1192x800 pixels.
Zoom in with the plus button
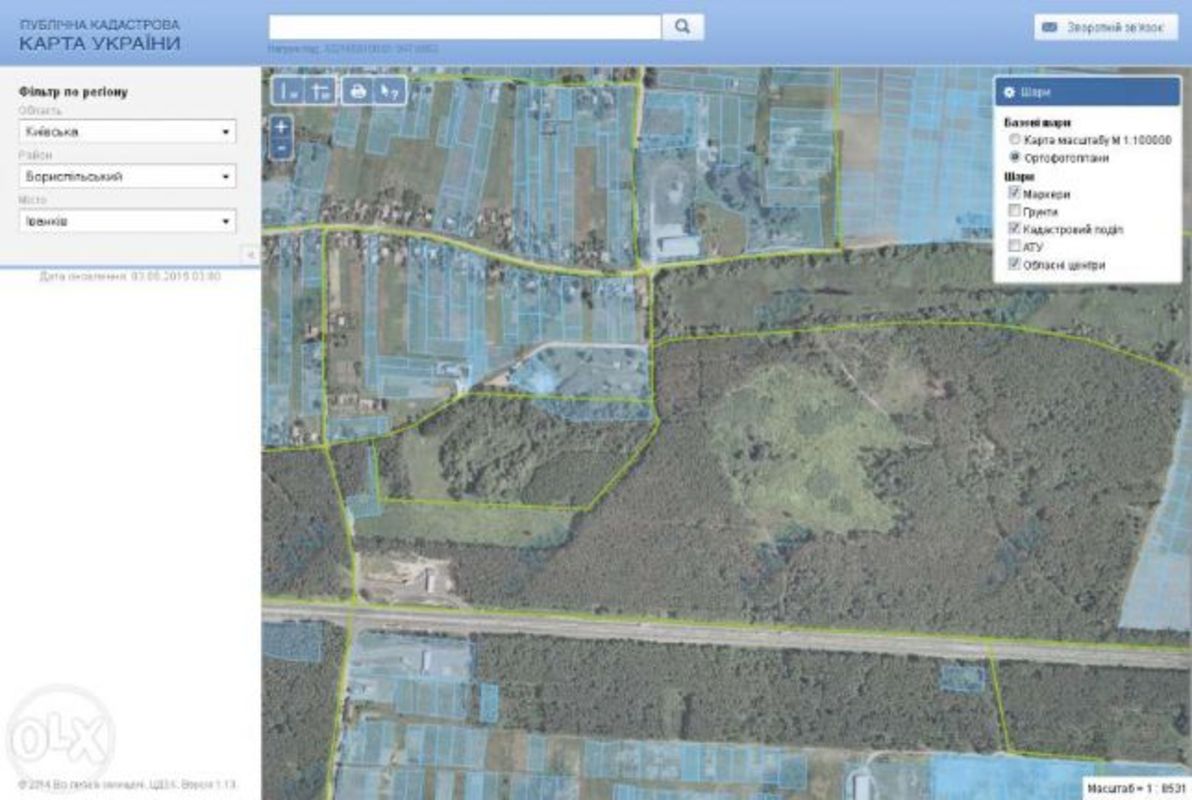point(282,127)
